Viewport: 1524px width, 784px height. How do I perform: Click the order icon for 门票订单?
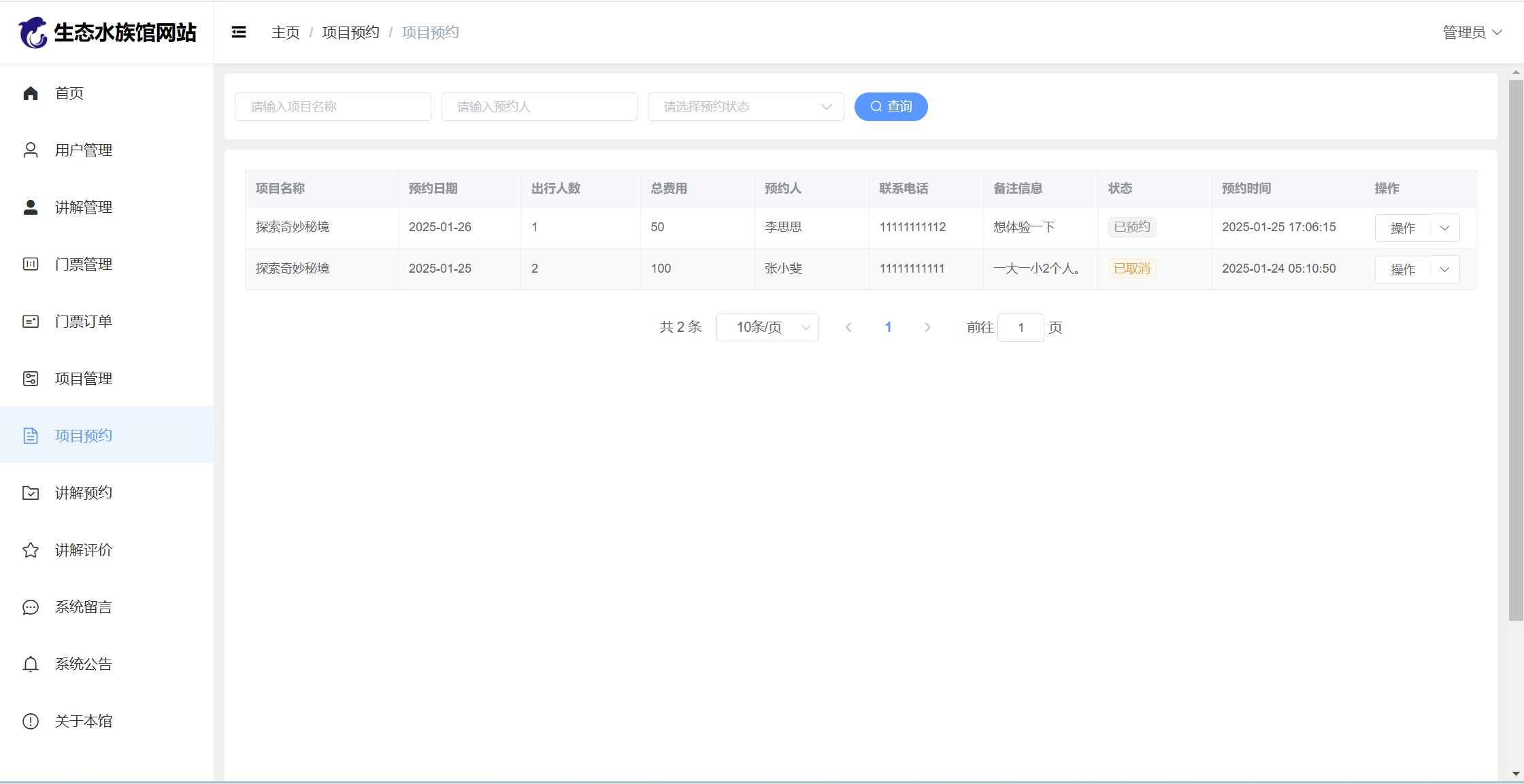pyautogui.click(x=31, y=322)
